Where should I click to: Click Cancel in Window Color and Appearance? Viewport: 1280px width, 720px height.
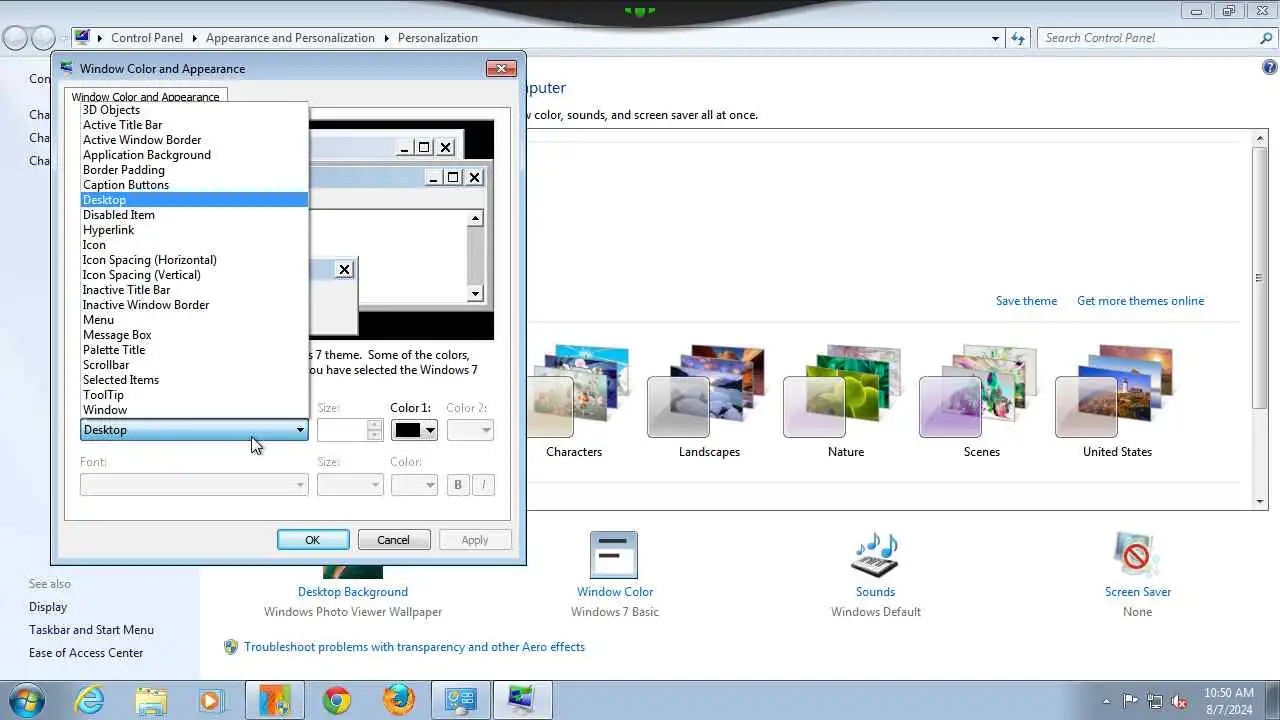coord(393,540)
